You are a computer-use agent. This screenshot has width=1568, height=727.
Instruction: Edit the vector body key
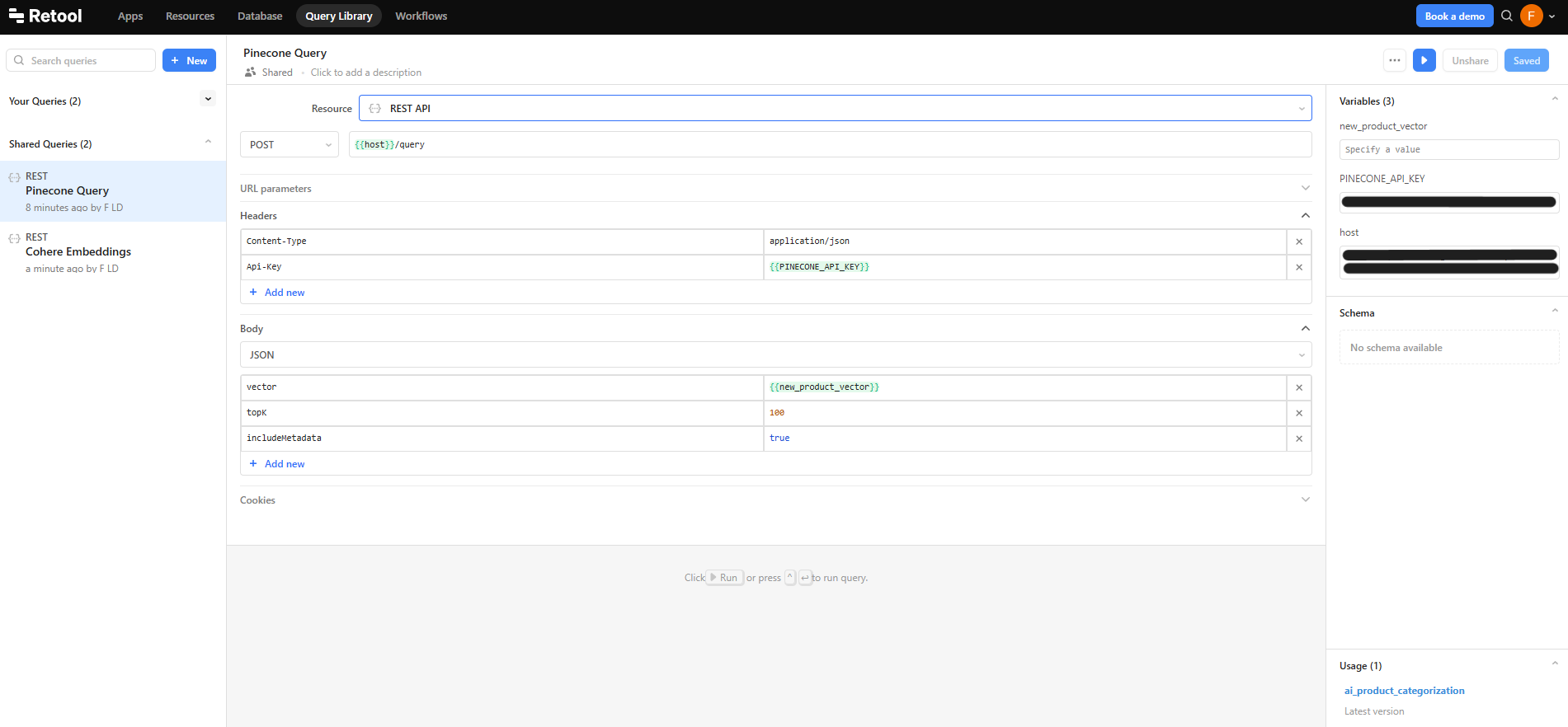click(501, 387)
